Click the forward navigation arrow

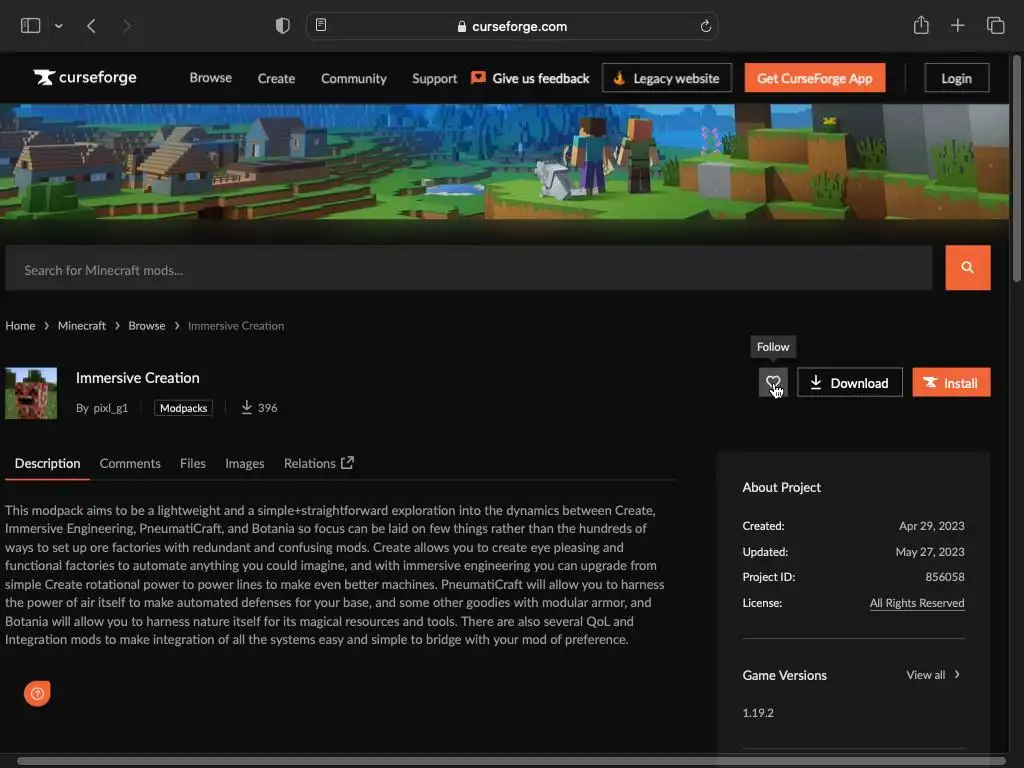pos(127,26)
